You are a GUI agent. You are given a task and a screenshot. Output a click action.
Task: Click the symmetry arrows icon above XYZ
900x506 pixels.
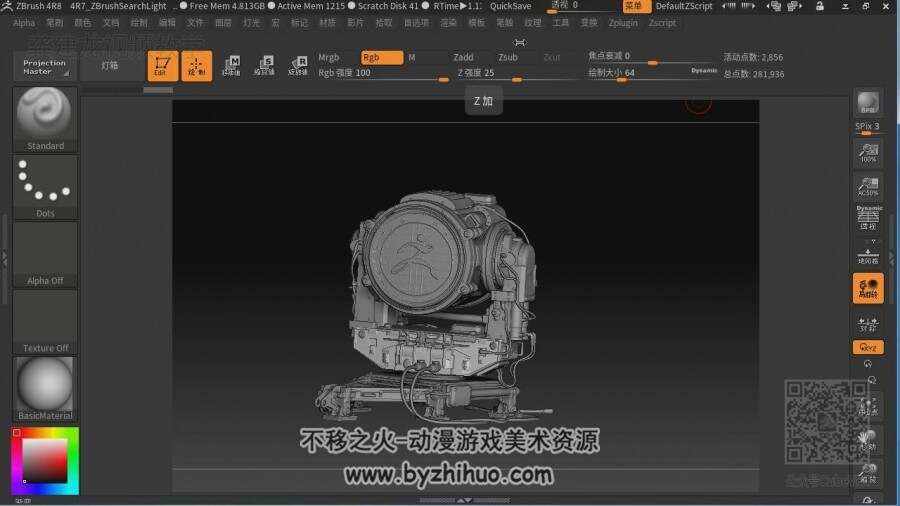point(868,324)
